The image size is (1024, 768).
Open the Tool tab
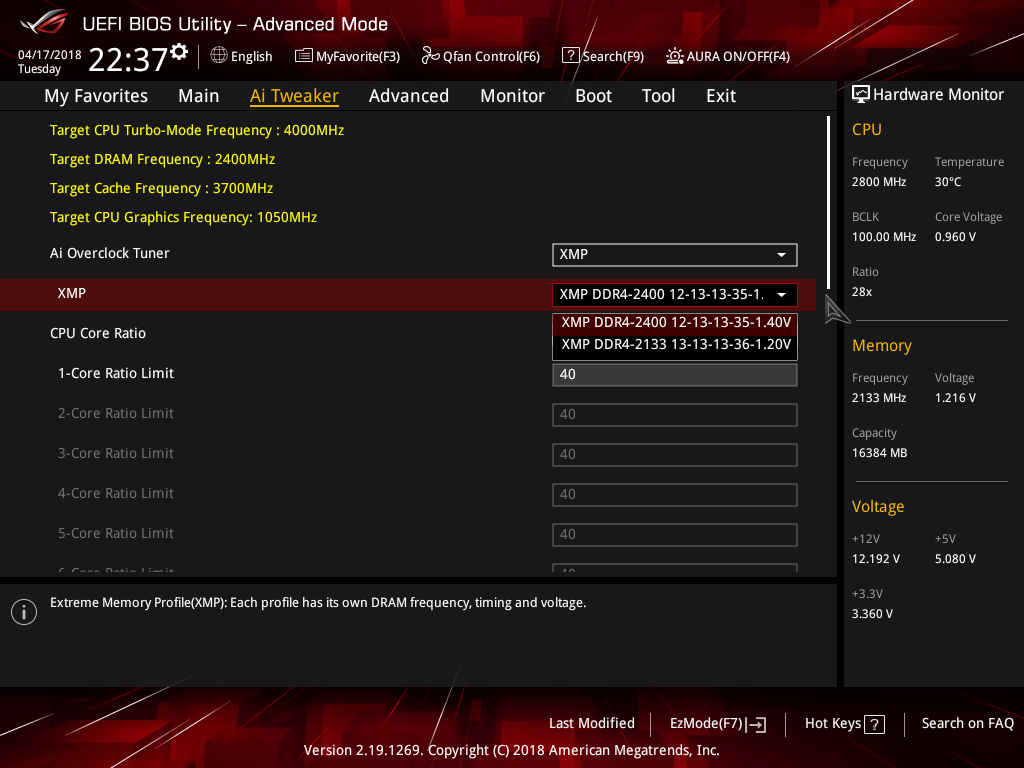(658, 96)
